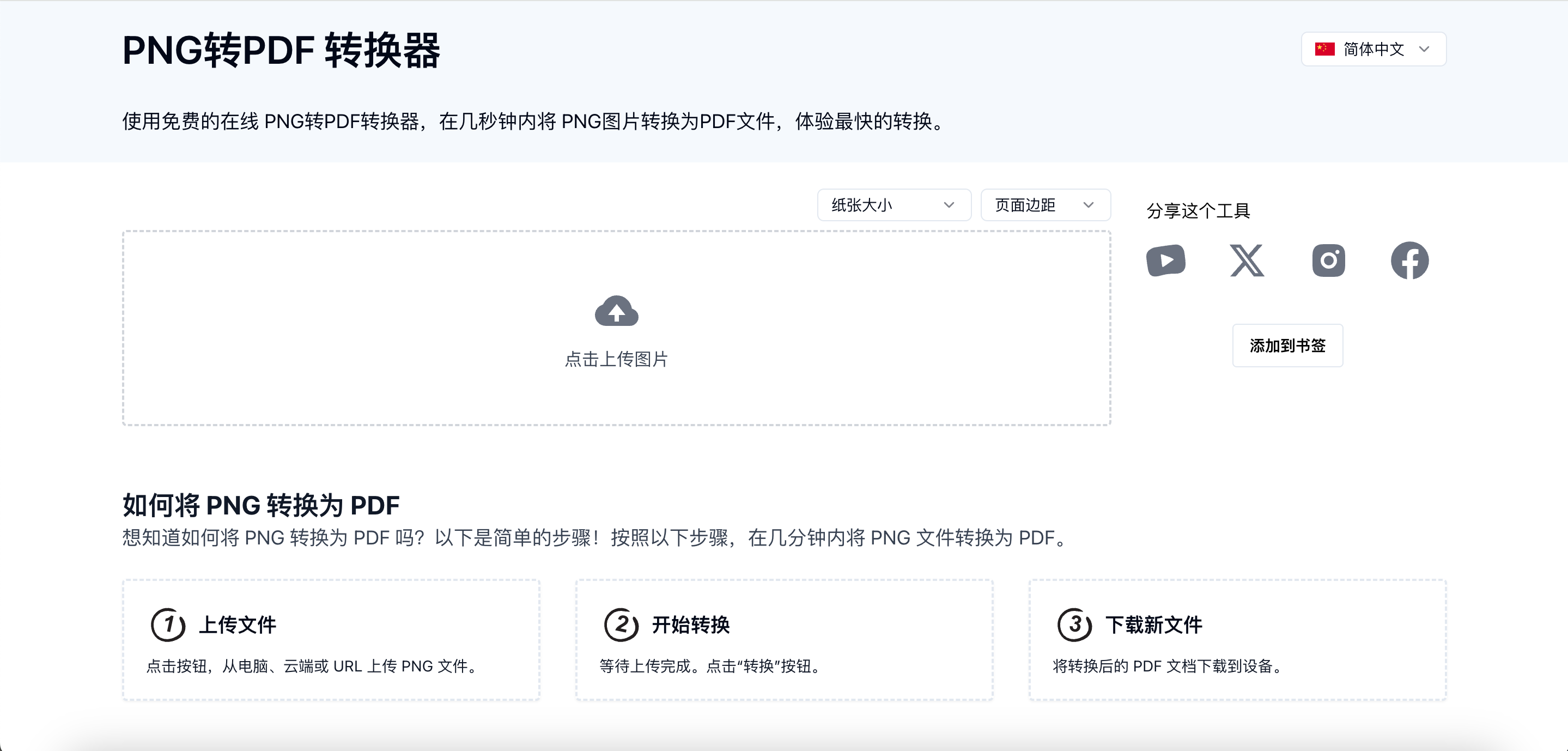
Task: Click the 上传文件 step heading
Action: coord(238,625)
